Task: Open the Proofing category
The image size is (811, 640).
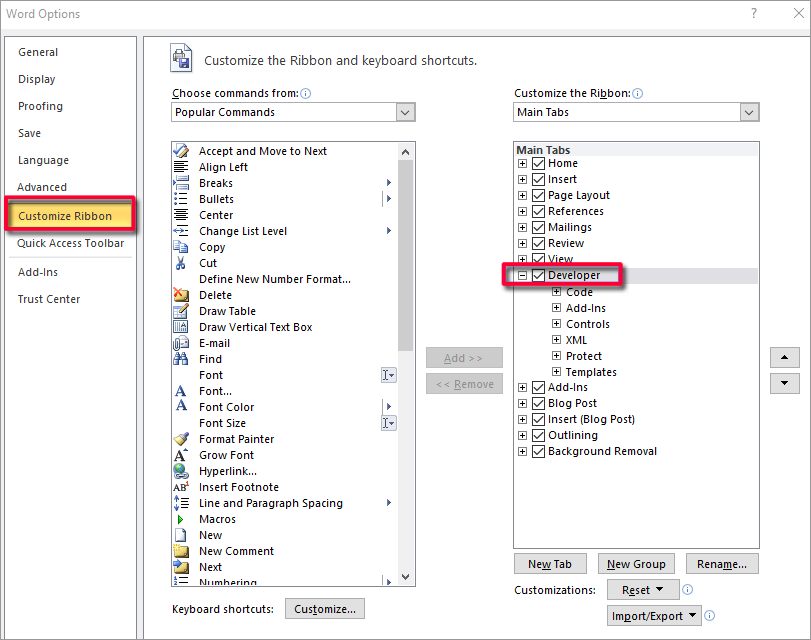Action: tap(40, 106)
